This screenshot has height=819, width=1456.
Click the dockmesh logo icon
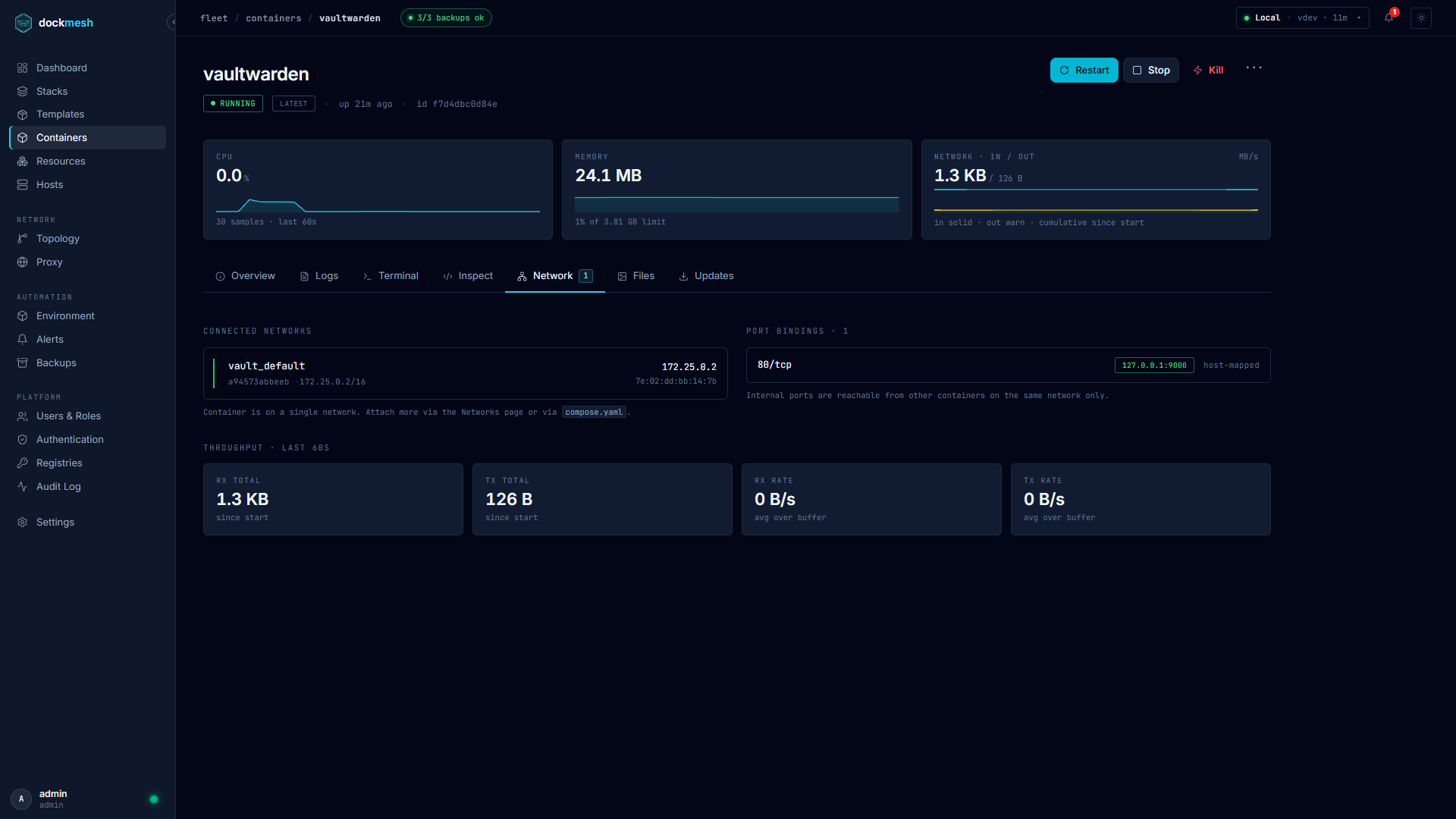(24, 23)
